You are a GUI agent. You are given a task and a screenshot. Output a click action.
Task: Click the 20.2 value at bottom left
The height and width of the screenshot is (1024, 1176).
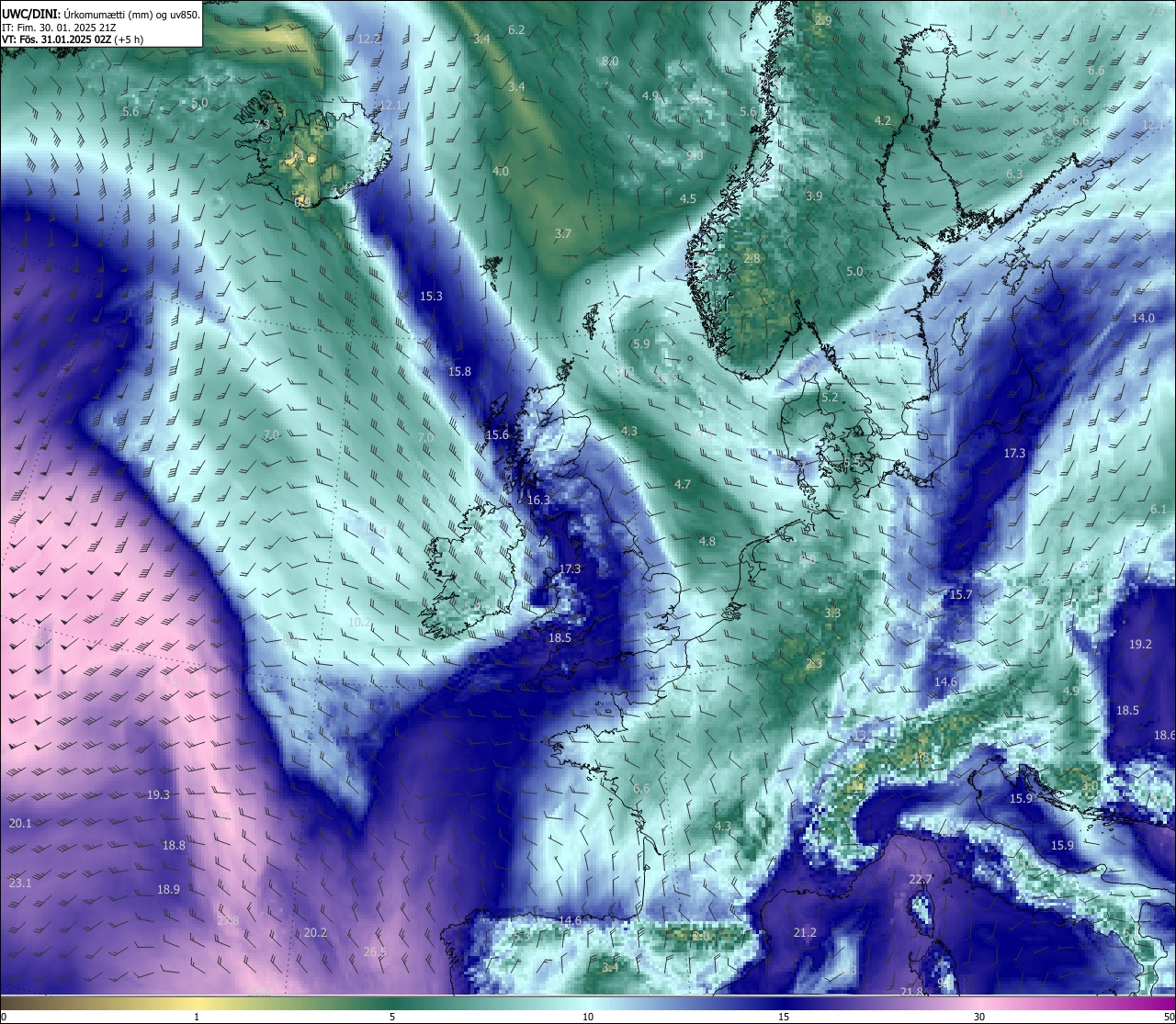tap(315, 932)
